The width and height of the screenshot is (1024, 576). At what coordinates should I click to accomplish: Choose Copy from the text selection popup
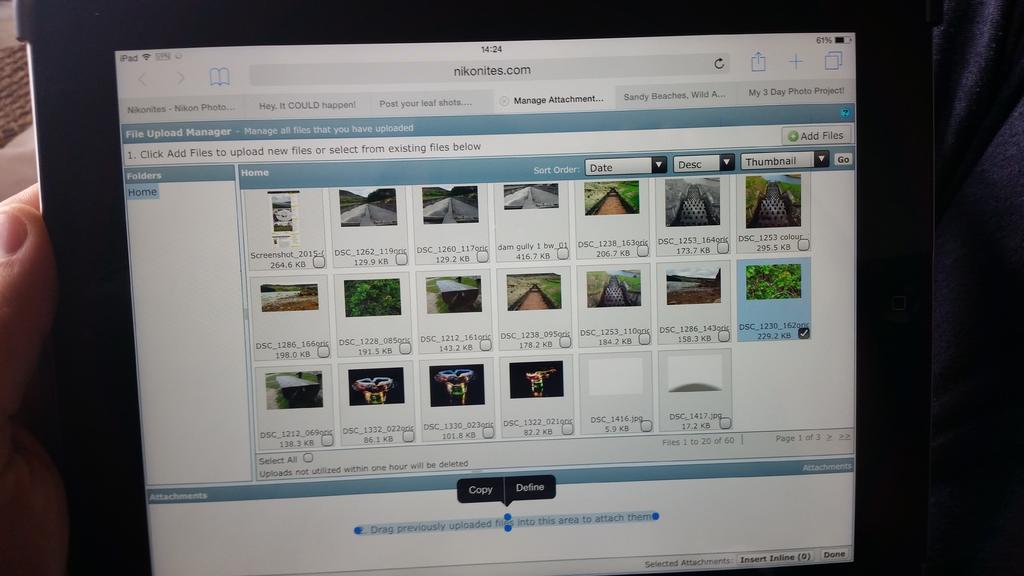click(x=480, y=489)
